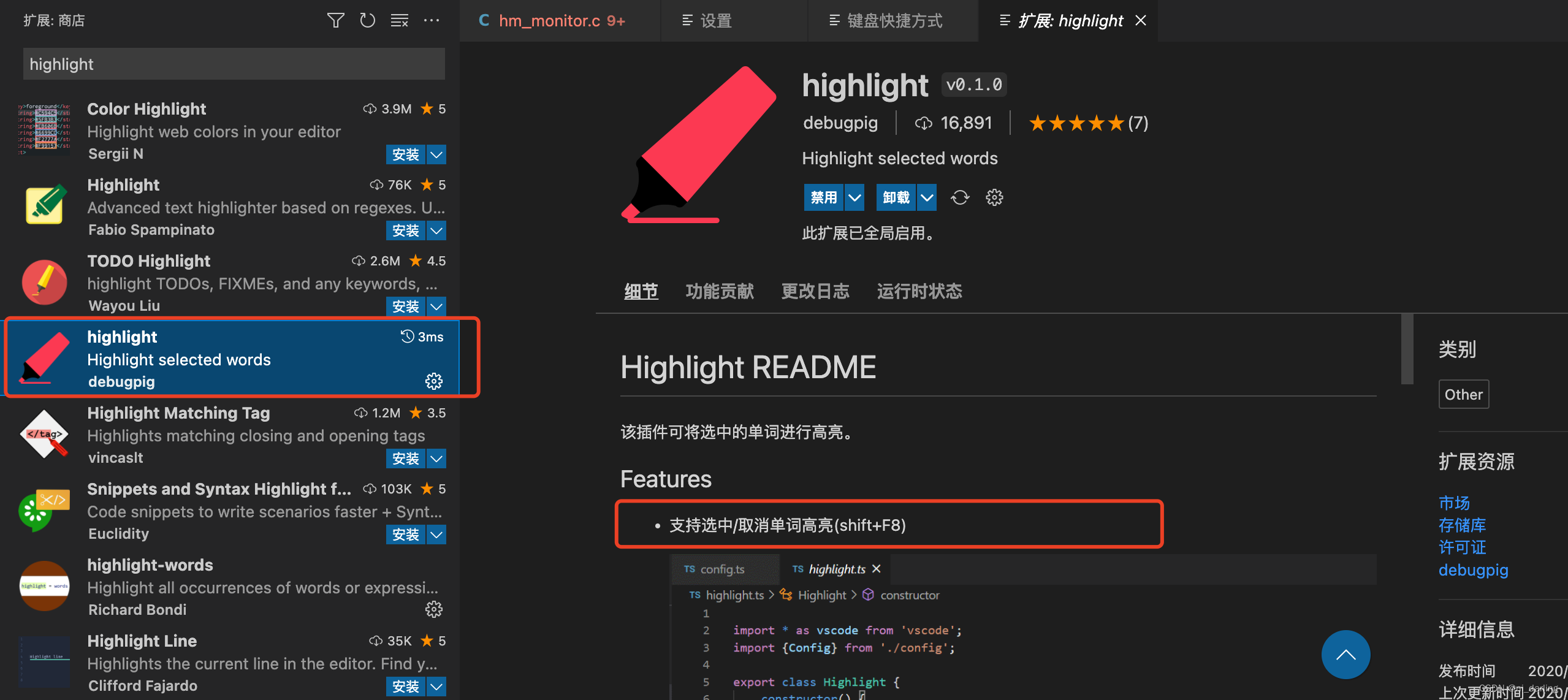Image resolution: width=1568 pixels, height=700 pixels.
Task: Click the debugpig publisher name in header
Action: click(x=840, y=123)
